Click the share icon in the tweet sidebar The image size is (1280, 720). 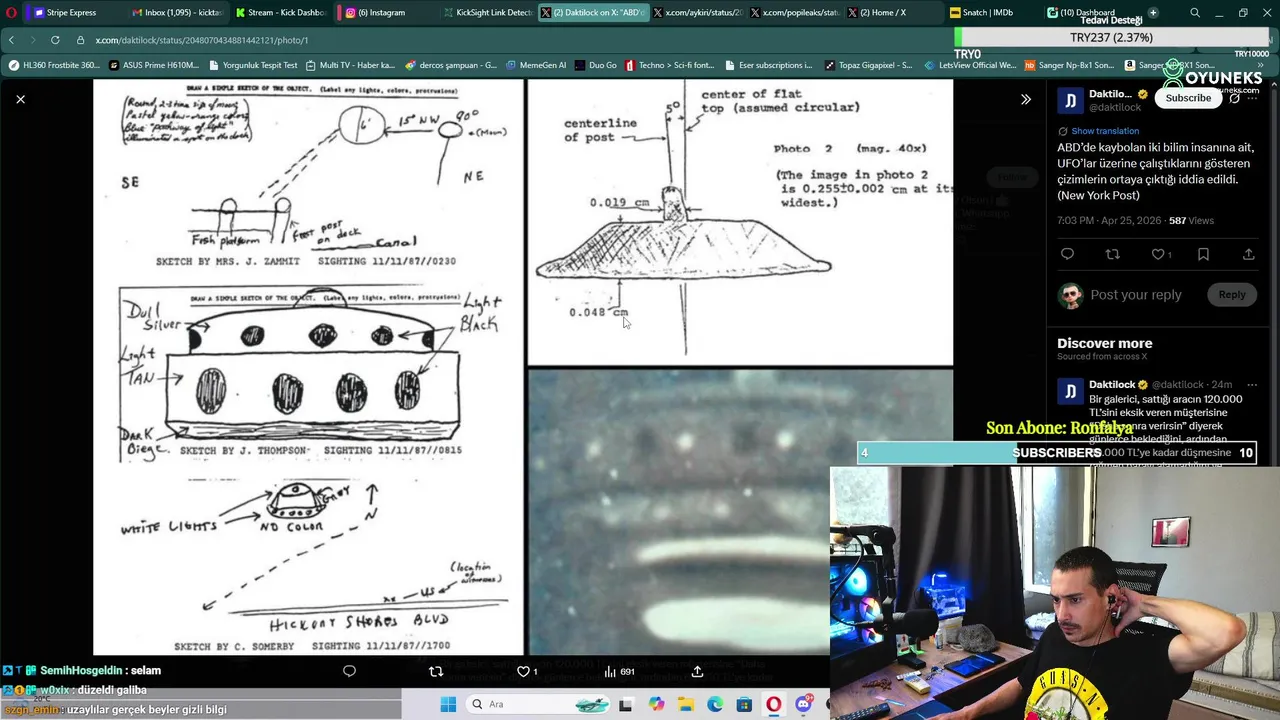[x=1248, y=254]
